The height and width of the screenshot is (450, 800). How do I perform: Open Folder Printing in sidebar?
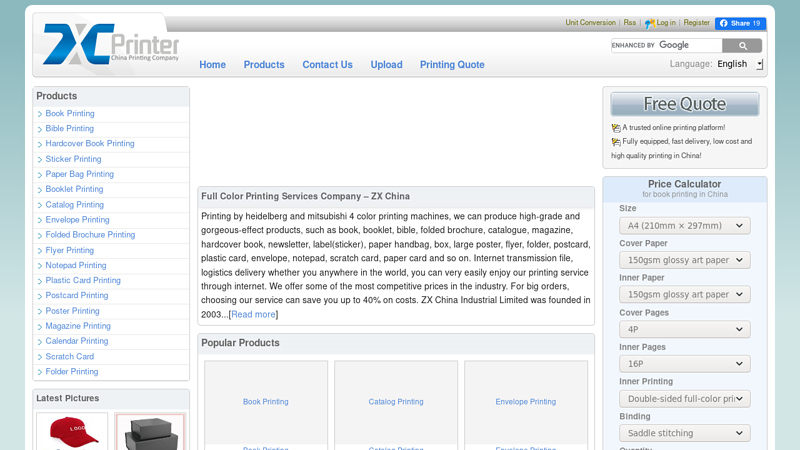71,371
